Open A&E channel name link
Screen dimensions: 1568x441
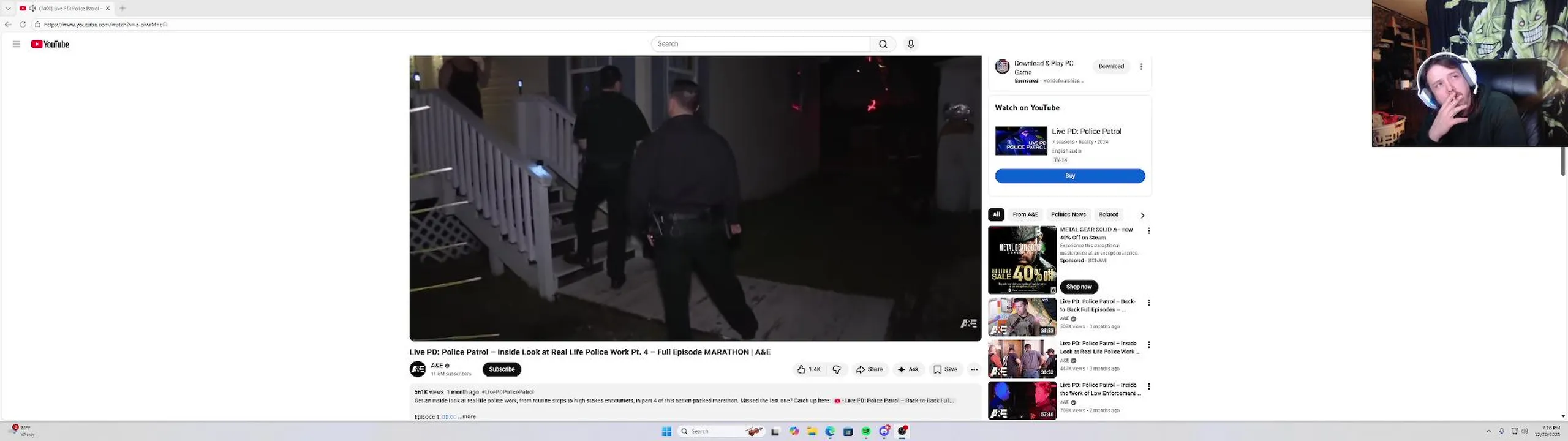click(x=437, y=366)
